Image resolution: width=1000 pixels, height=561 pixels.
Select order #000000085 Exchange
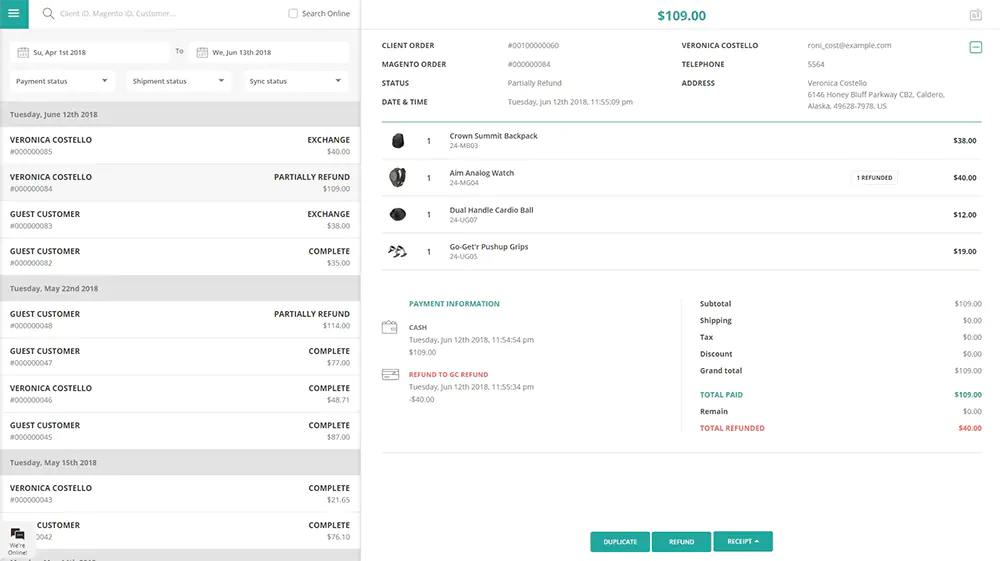[180, 146]
